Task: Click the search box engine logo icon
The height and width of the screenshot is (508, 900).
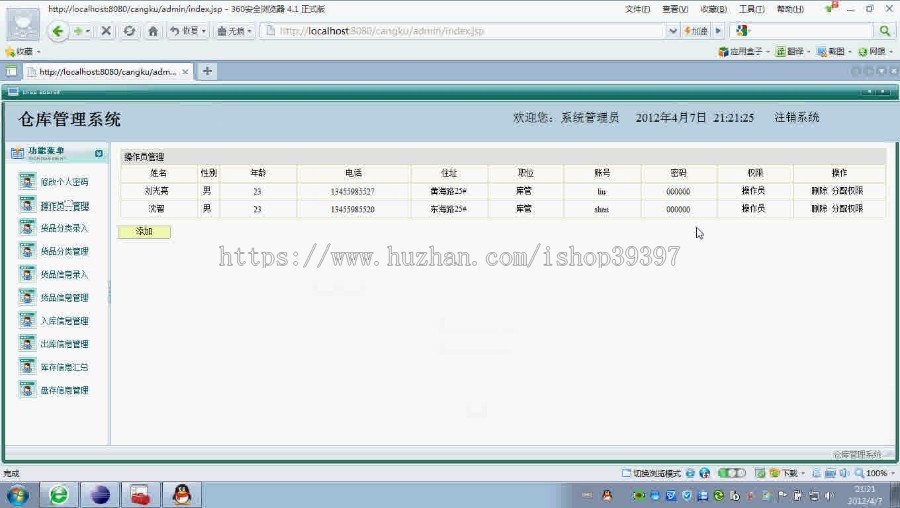Action: tap(742, 30)
